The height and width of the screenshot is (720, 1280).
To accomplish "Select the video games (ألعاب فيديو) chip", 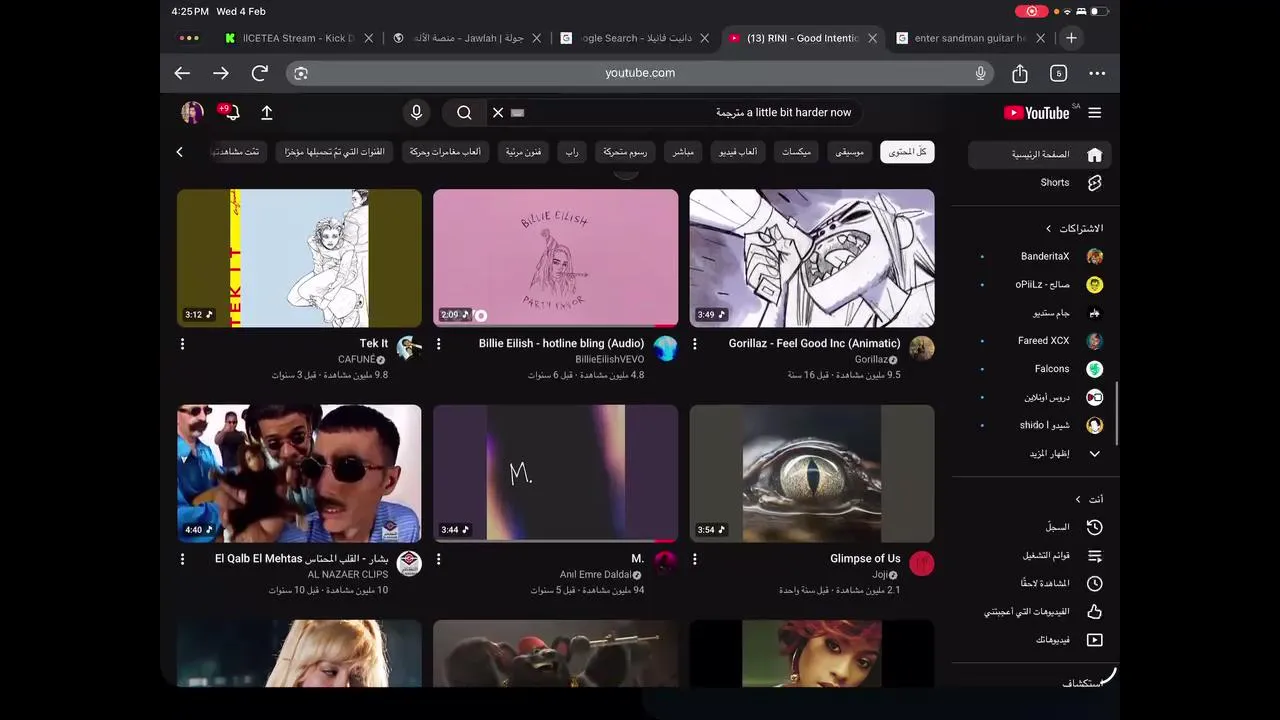I will (x=739, y=152).
